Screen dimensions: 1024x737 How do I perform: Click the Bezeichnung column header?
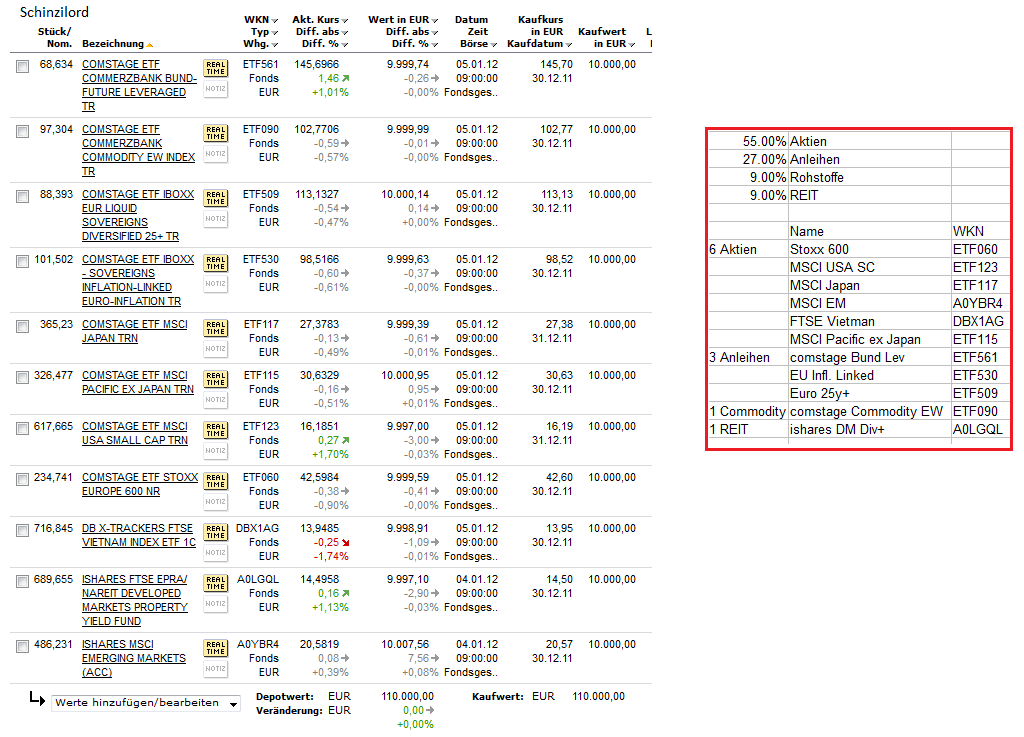113,44
